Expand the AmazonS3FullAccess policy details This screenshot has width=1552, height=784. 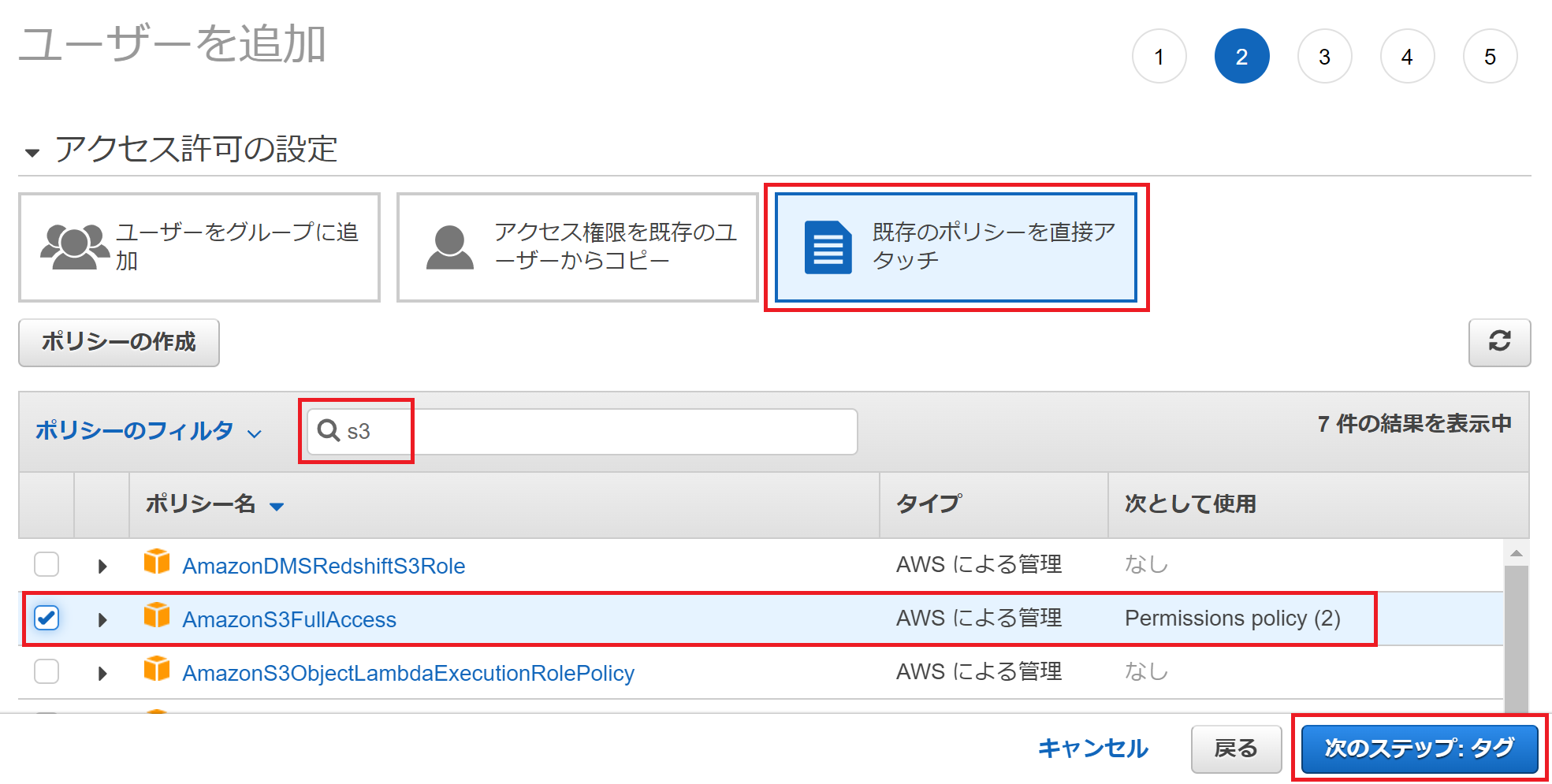[102, 619]
